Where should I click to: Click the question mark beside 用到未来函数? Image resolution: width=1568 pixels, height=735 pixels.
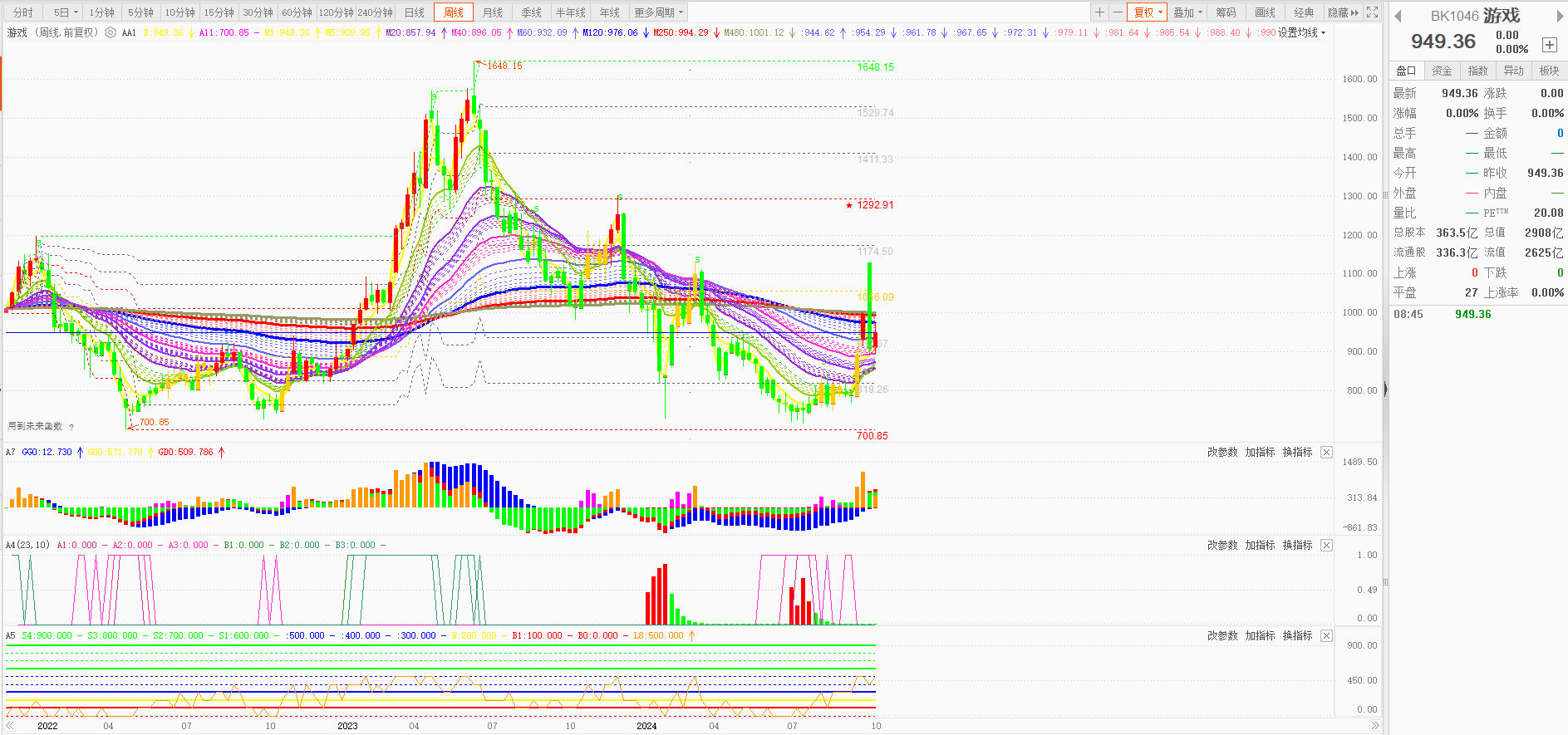tap(71, 427)
